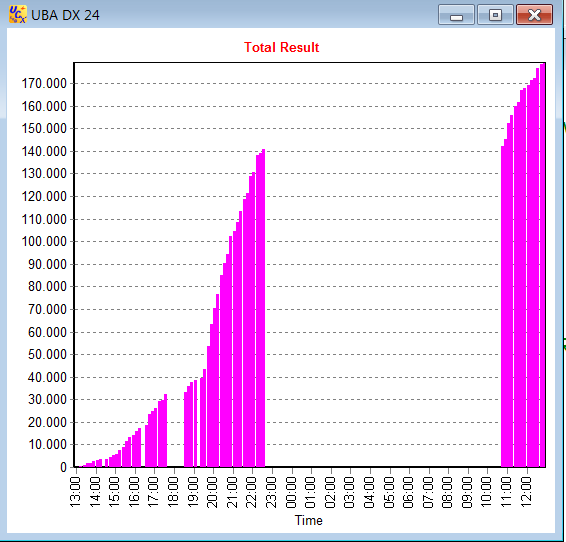Click the 170.000 y-axis label
This screenshot has width=566, height=542.
coord(44,84)
